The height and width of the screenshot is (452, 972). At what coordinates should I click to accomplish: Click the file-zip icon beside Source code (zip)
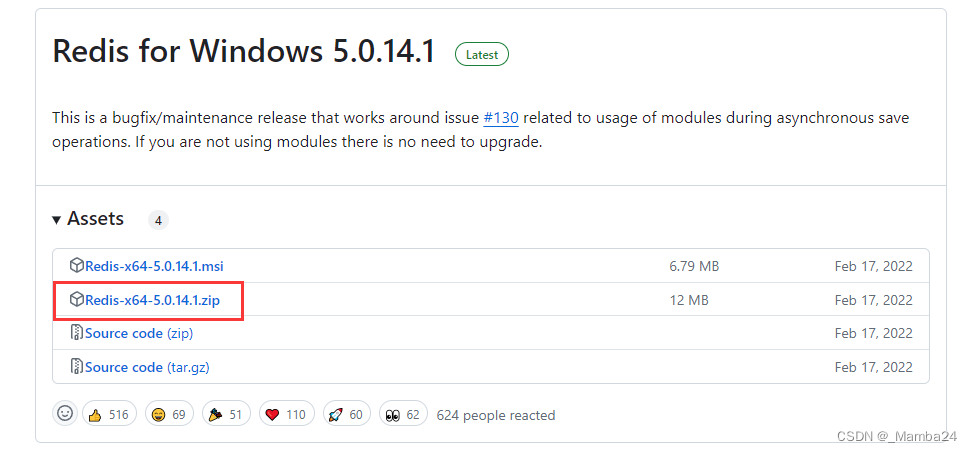(77, 333)
